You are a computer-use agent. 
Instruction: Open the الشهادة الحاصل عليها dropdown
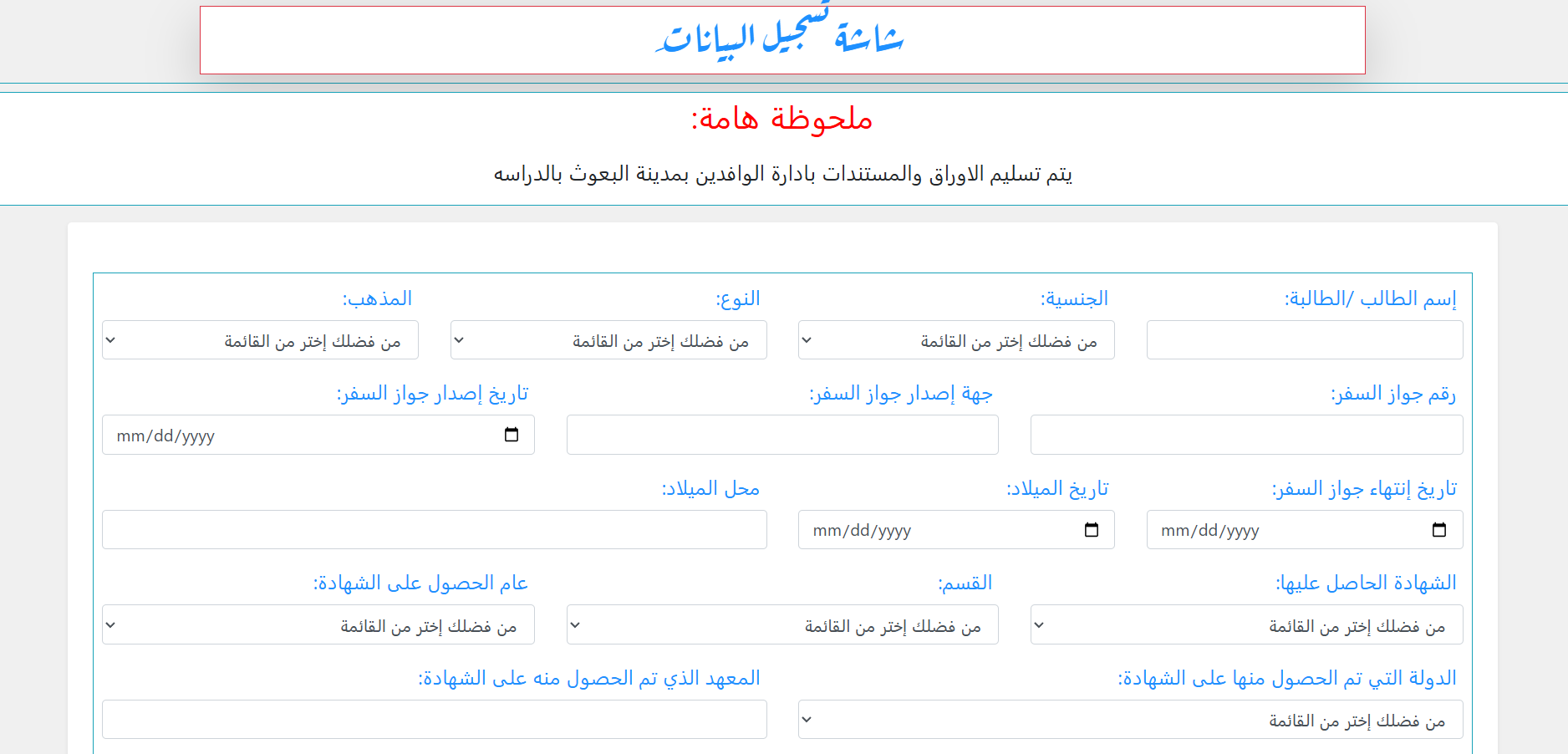click(1247, 624)
